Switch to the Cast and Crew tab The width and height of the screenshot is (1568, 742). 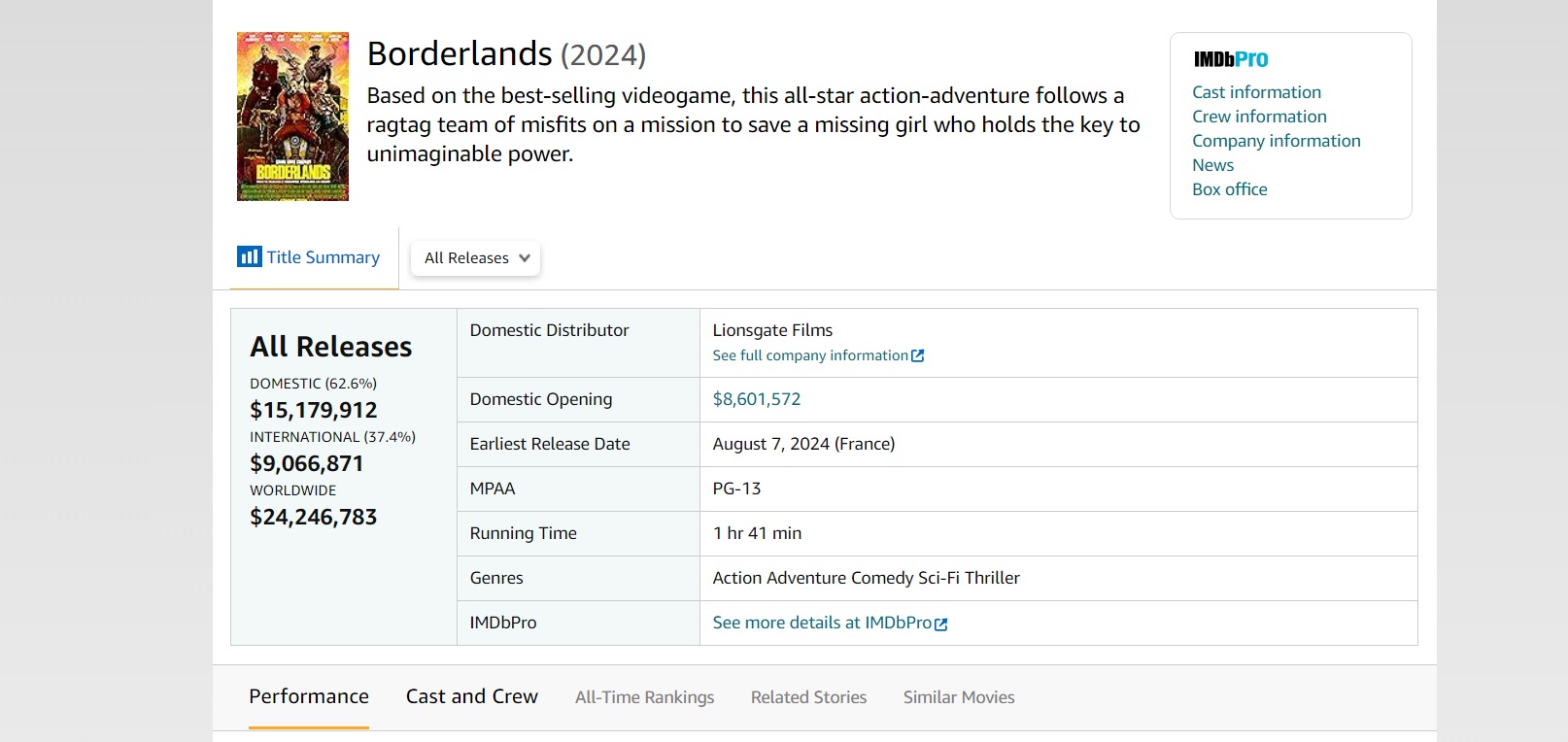472,696
